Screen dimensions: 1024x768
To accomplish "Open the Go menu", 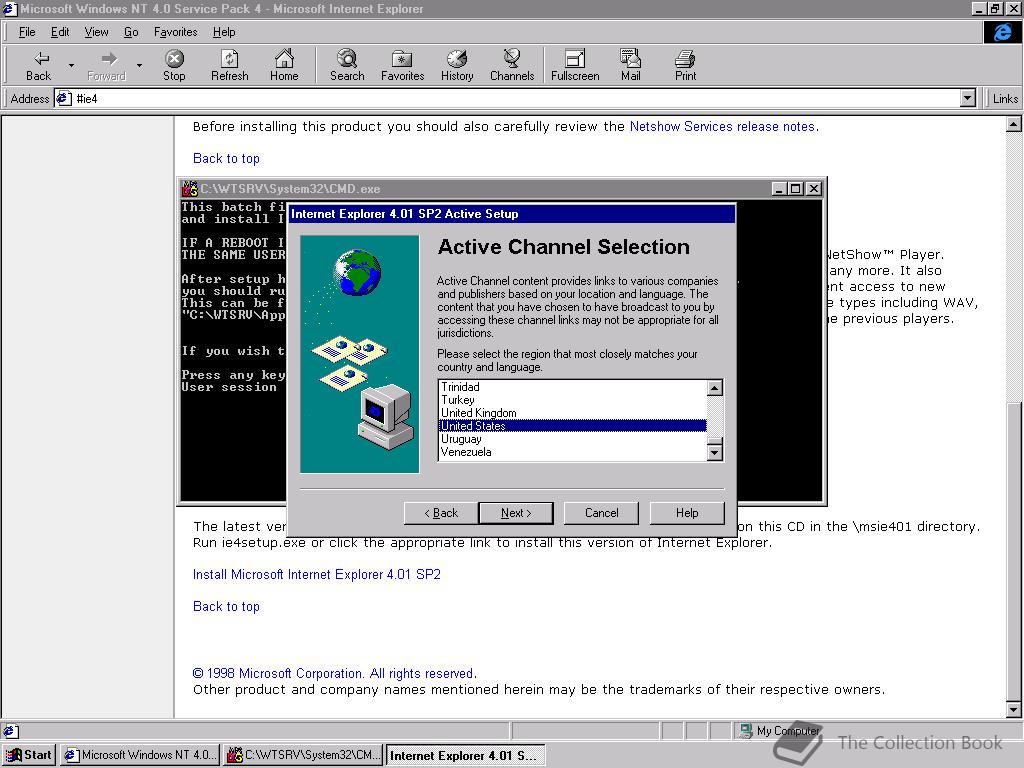I will 131,32.
